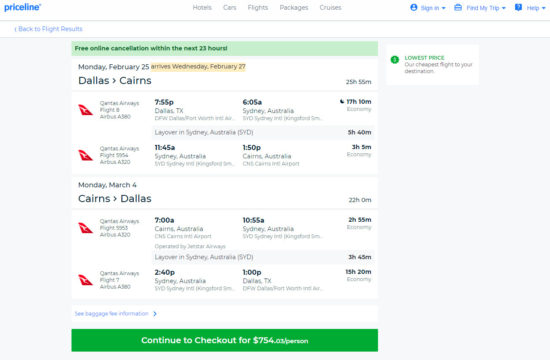Image resolution: width=550 pixels, height=360 pixels.
Task: Open the Cruises menu item
Action: coord(330,7)
